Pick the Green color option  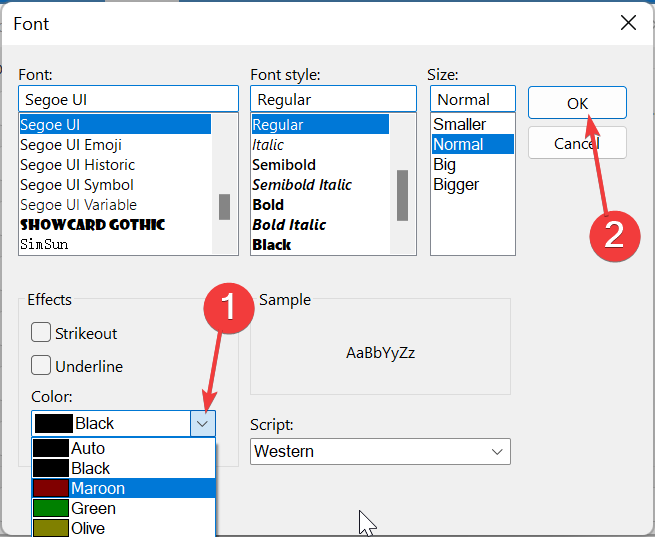tap(124, 508)
